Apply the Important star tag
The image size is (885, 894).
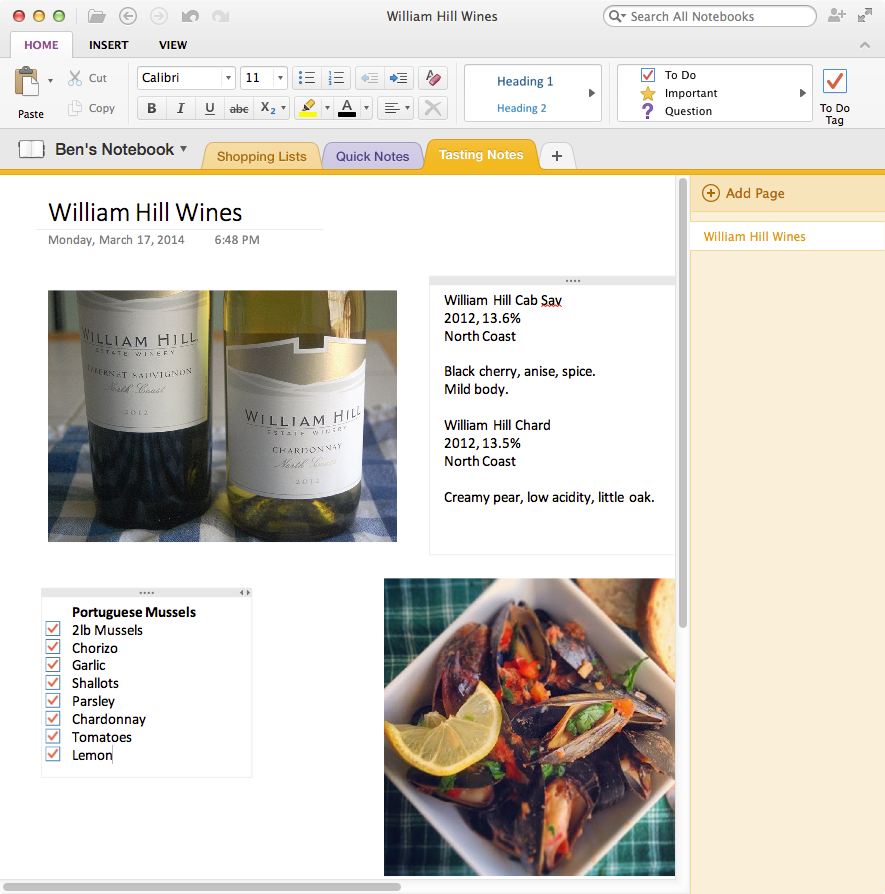[x=679, y=93]
